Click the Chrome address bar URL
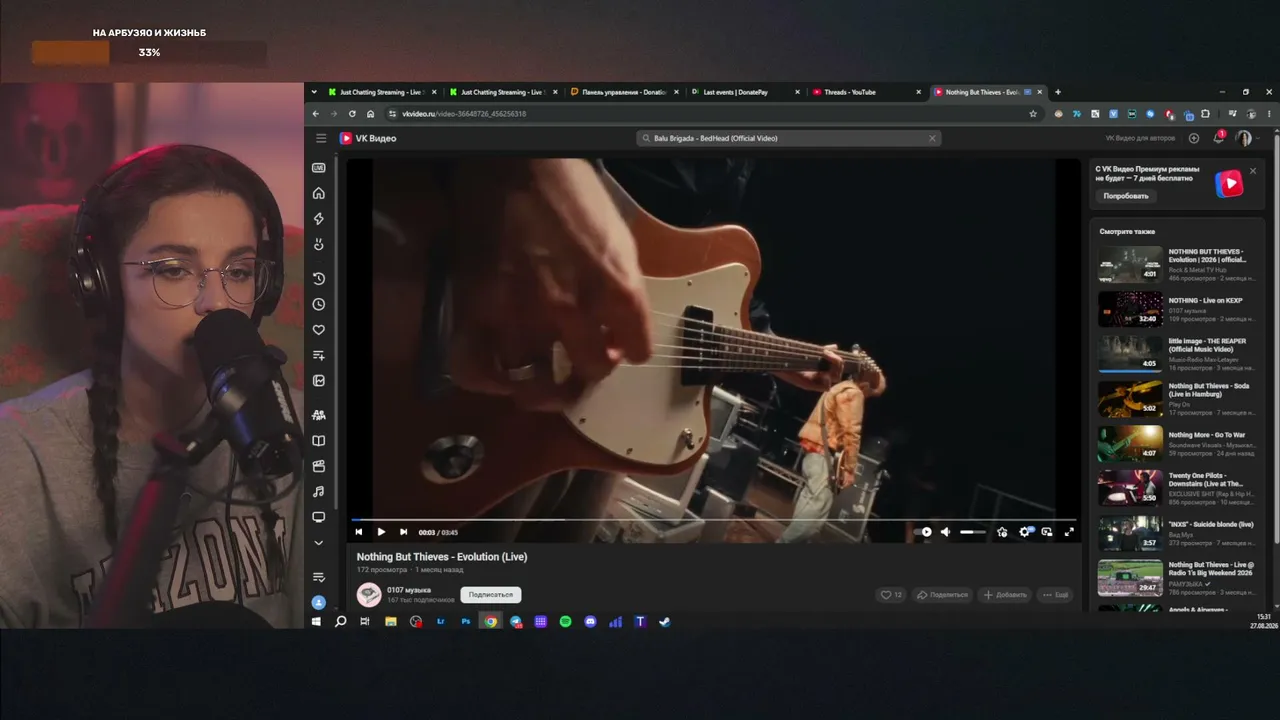1280x720 pixels. tap(464, 114)
